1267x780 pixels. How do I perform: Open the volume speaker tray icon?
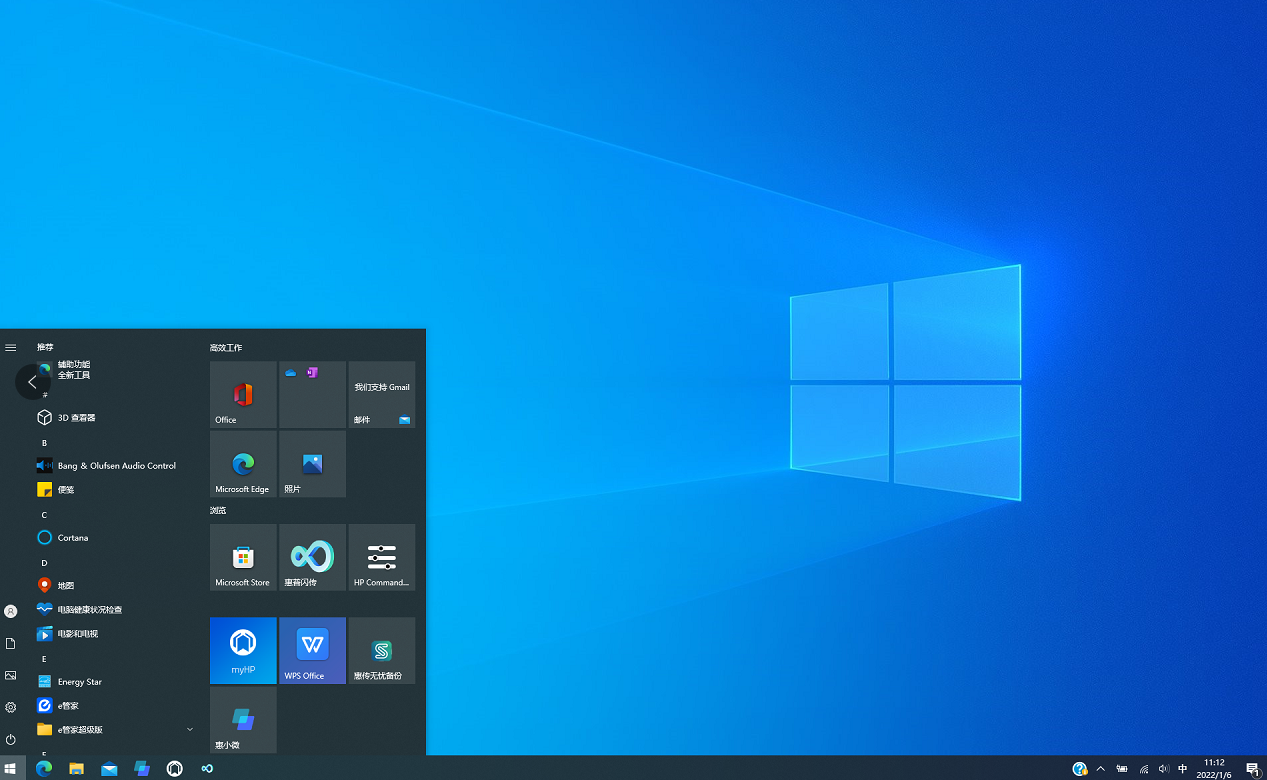(x=1163, y=769)
